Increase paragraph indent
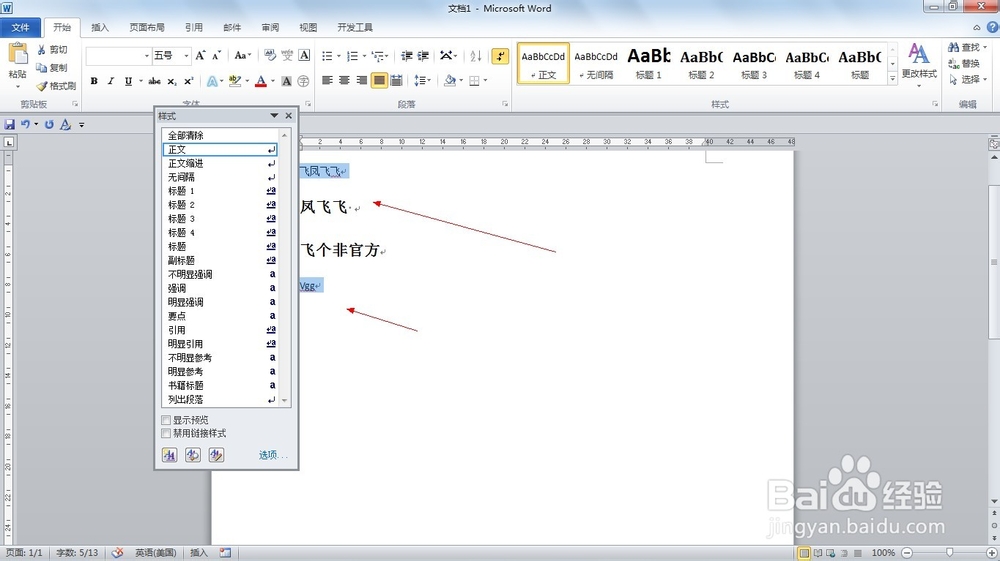 pos(423,56)
